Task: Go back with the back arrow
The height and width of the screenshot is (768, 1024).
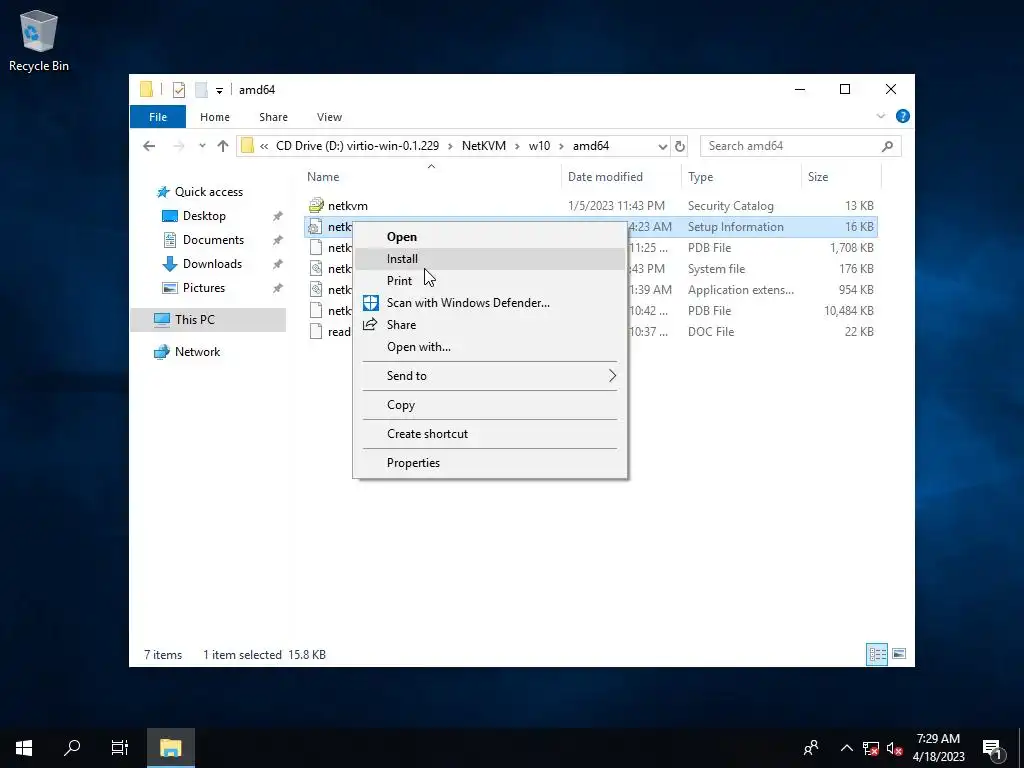Action: pos(149,146)
